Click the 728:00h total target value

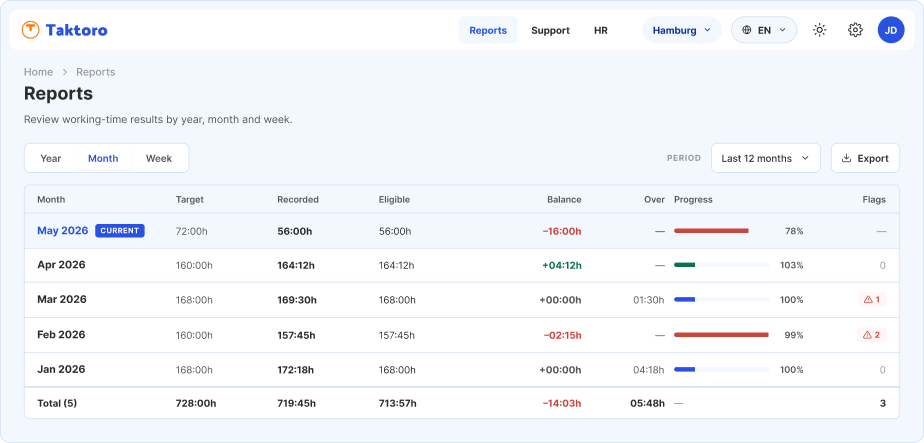pos(196,404)
